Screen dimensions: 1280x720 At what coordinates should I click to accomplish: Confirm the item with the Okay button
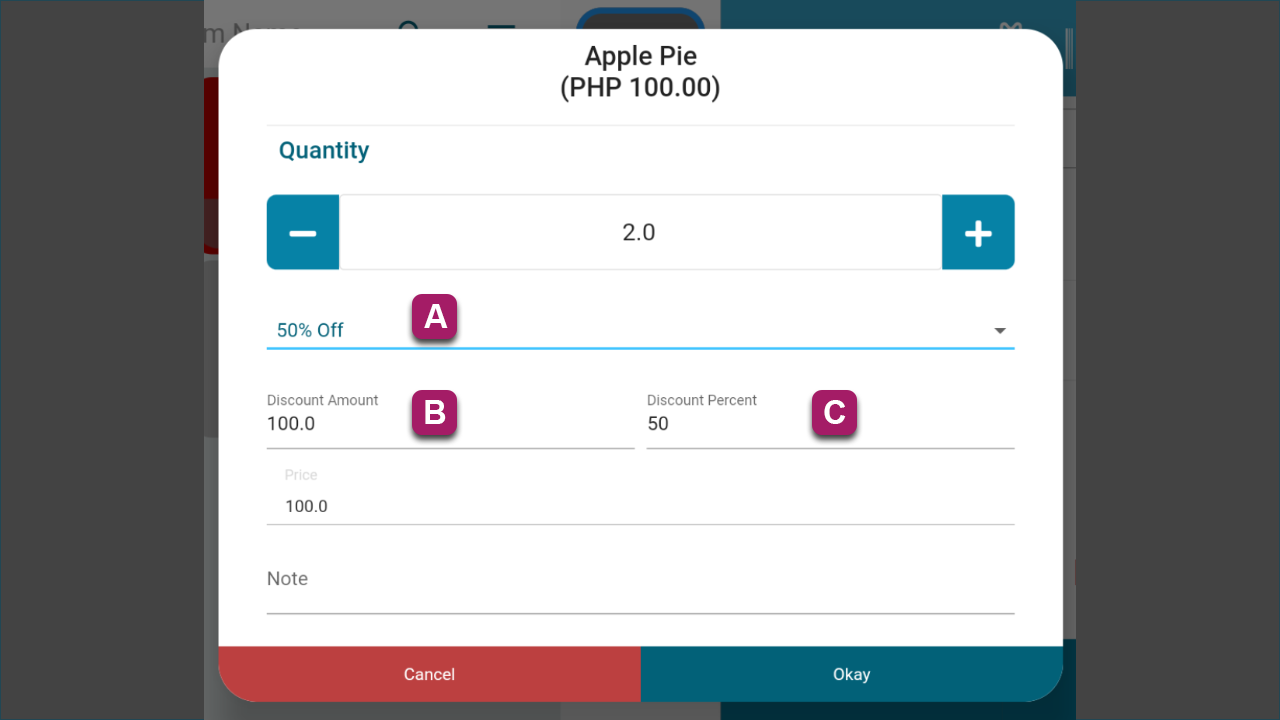pos(851,674)
